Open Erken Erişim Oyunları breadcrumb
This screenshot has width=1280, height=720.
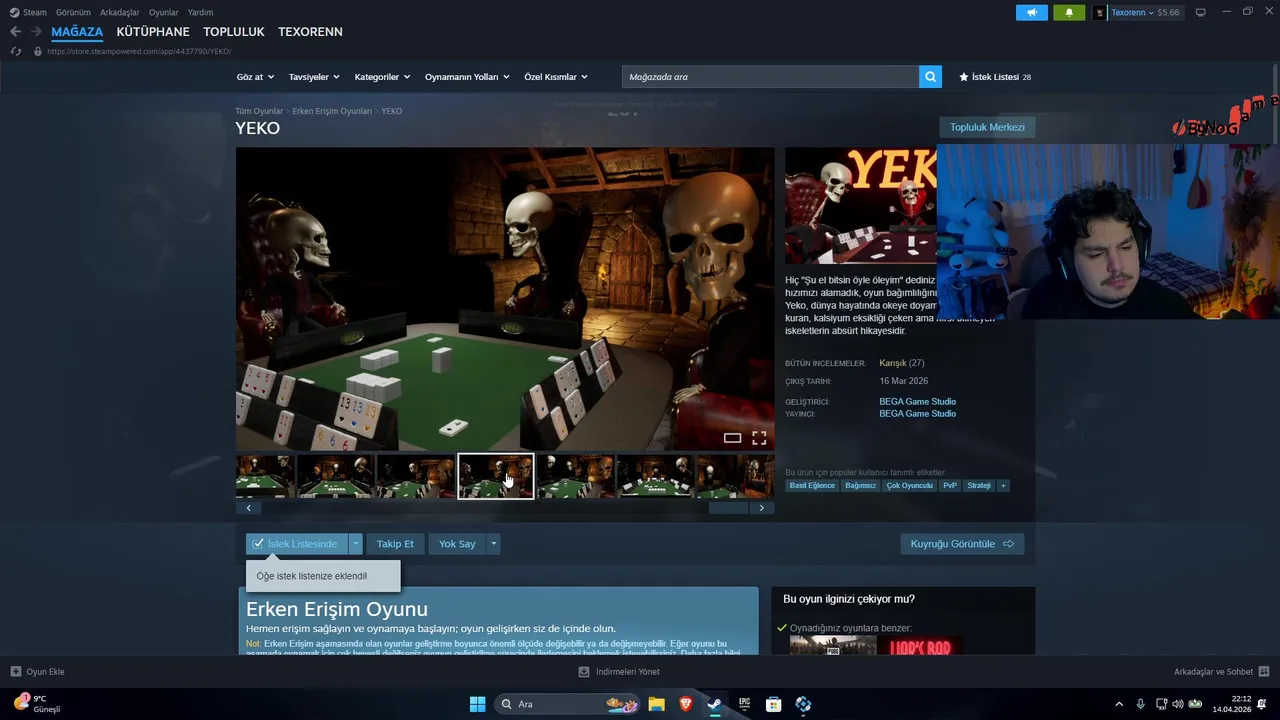point(332,111)
